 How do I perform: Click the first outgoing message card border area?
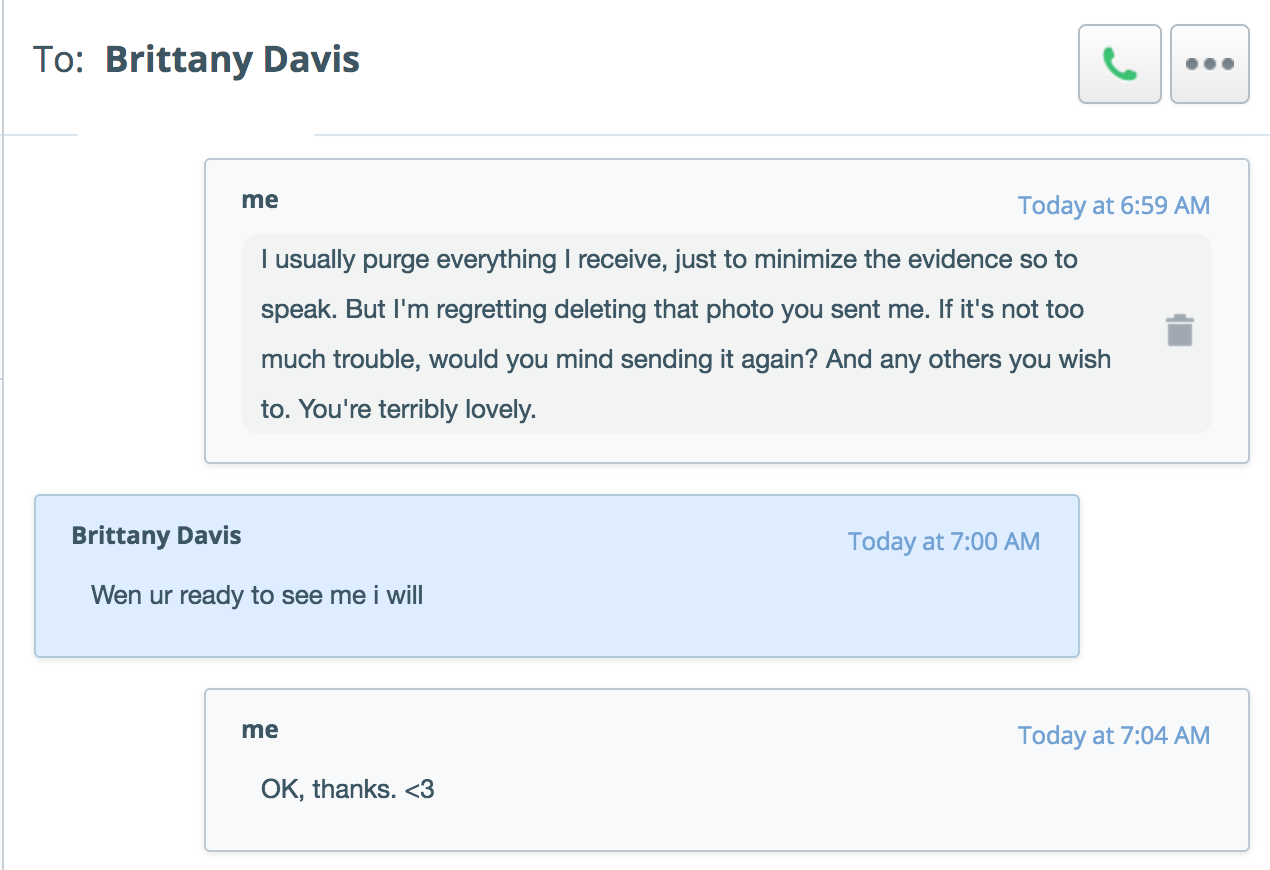(x=727, y=448)
